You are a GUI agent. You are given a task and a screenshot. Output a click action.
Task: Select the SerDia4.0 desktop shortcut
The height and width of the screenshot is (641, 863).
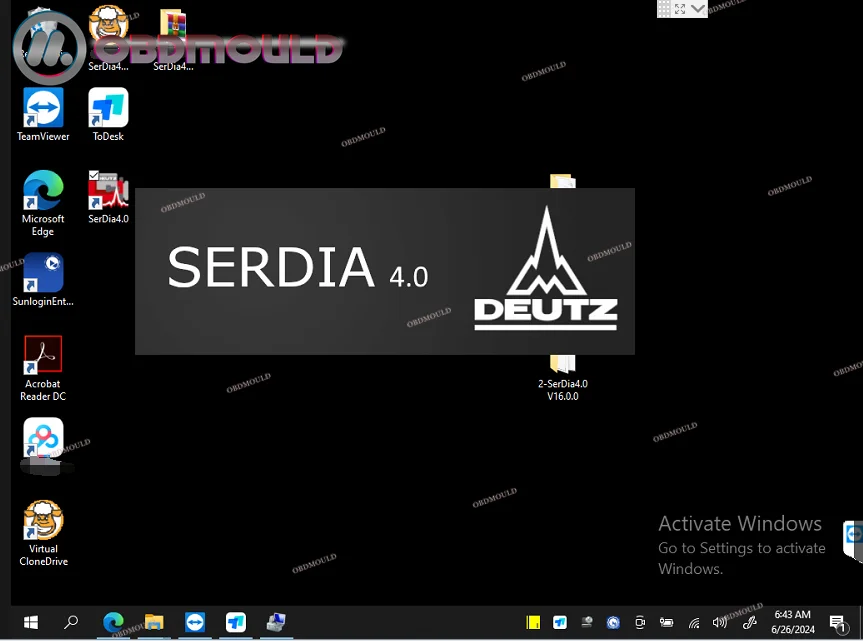click(x=108, y=197)
